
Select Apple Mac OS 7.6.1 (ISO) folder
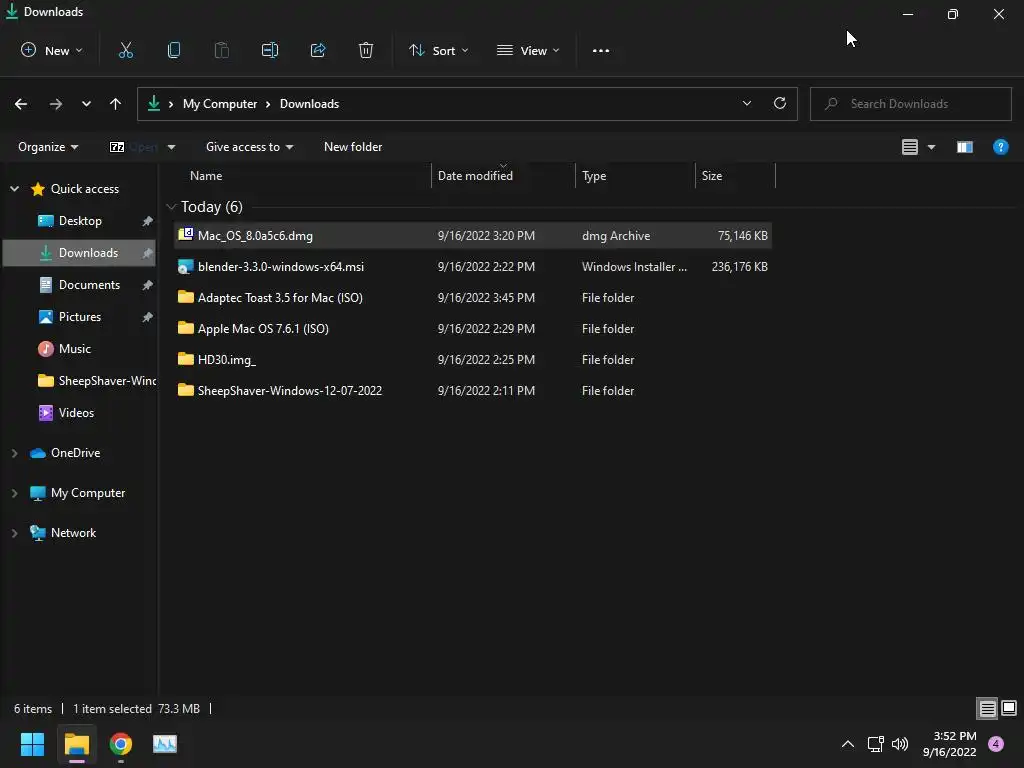point(473,328)
